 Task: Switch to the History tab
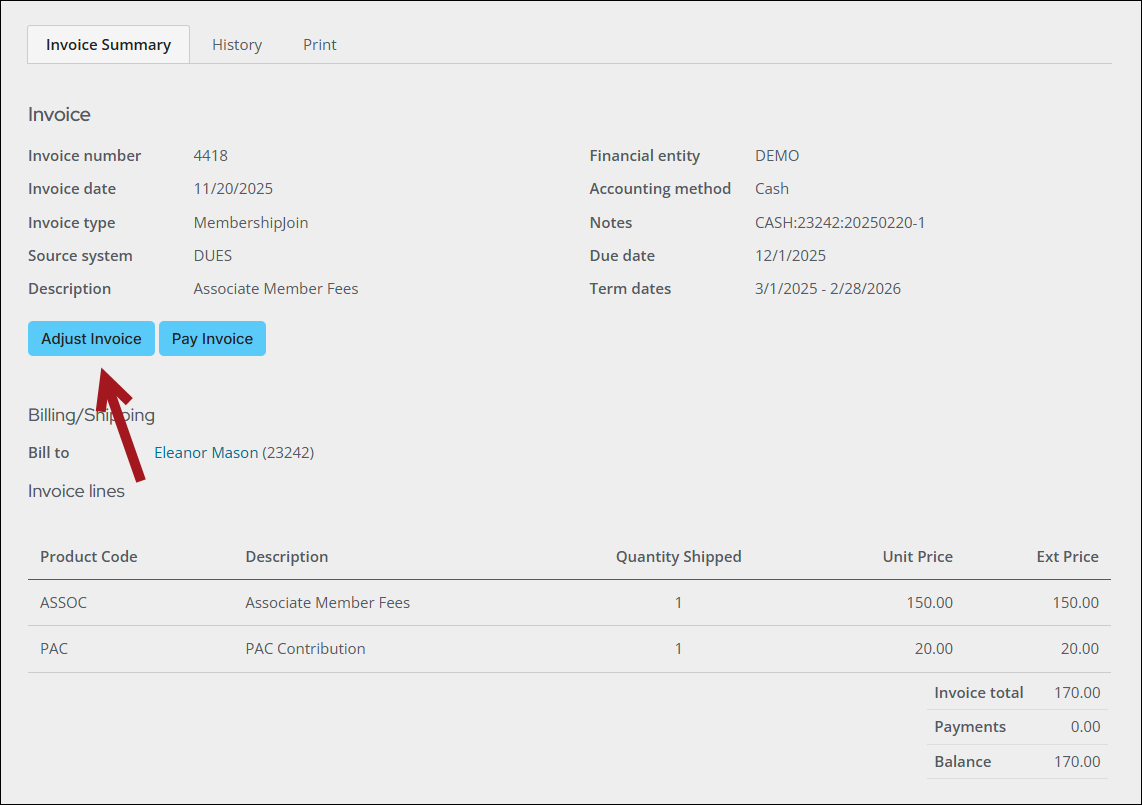pyautogui.click(x=237, y=45)
